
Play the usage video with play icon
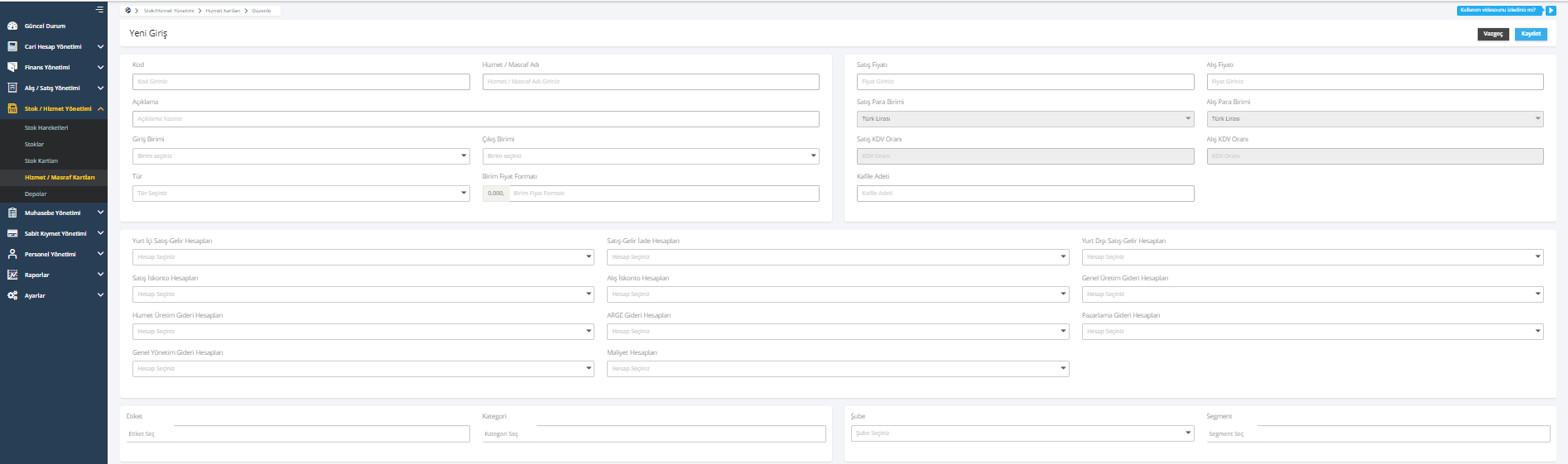[1551, 11]
